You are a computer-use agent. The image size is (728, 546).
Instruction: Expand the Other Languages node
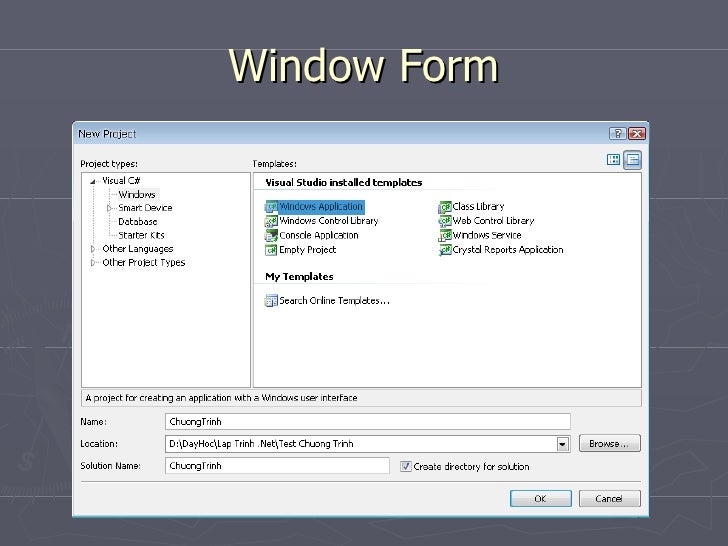tap(93, 249)
